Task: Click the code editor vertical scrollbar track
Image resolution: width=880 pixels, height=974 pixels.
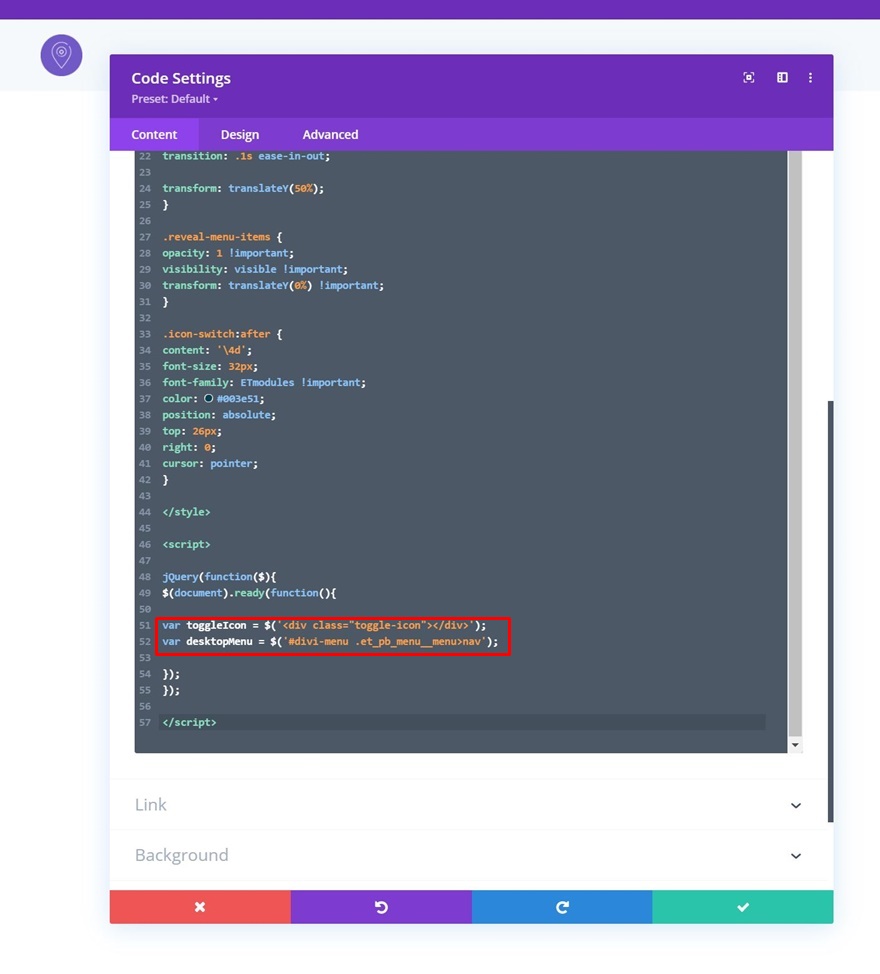Action: 795,444
